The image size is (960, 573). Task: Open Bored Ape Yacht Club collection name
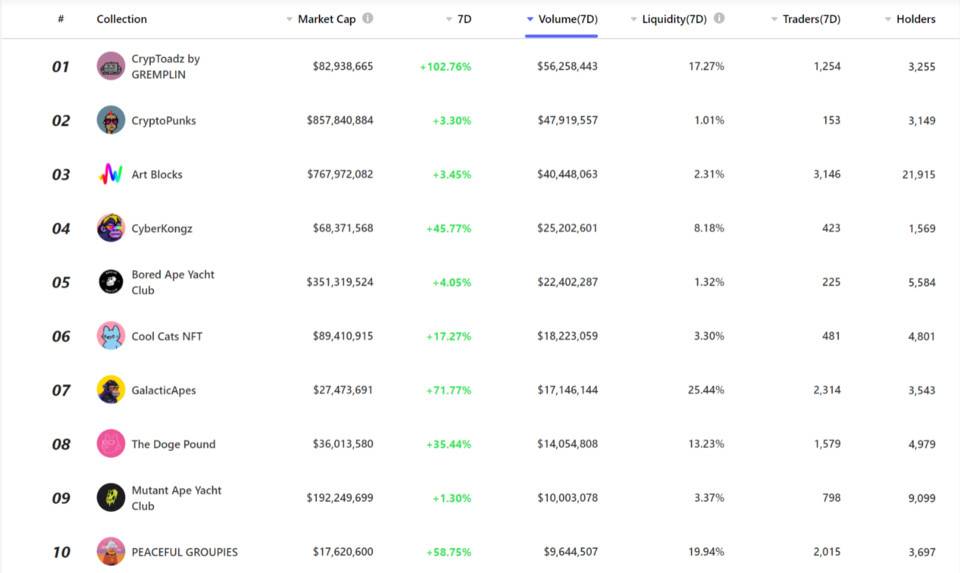pyautogui.click(x=173, y=282)
